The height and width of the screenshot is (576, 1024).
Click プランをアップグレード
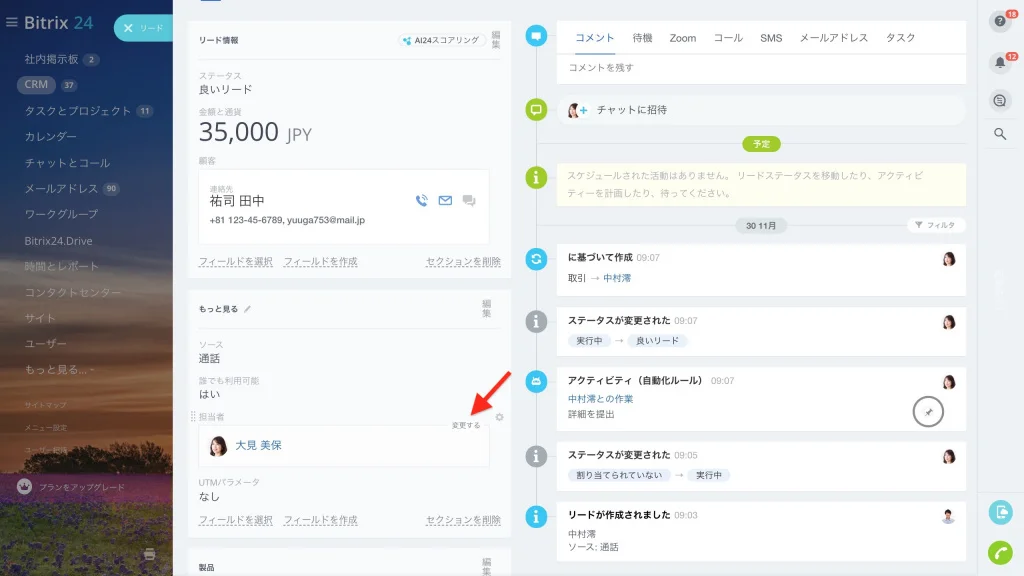click(x=82, y=487)
